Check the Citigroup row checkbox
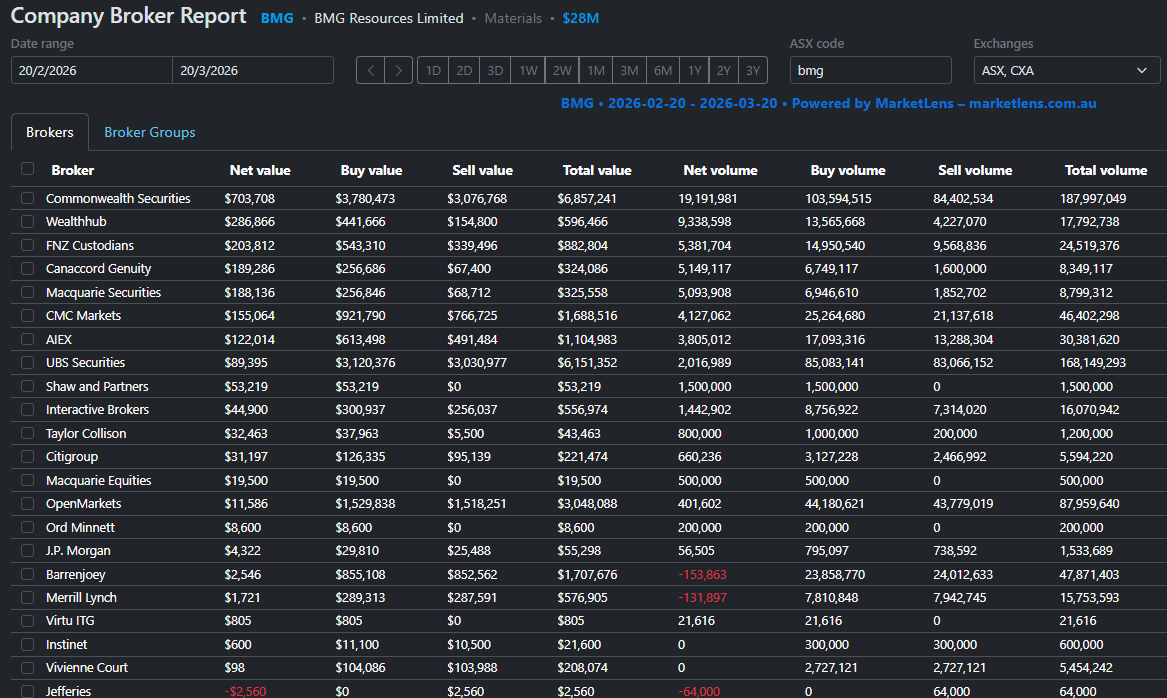This screenshot has height=698, width=1167. point(28,456)
